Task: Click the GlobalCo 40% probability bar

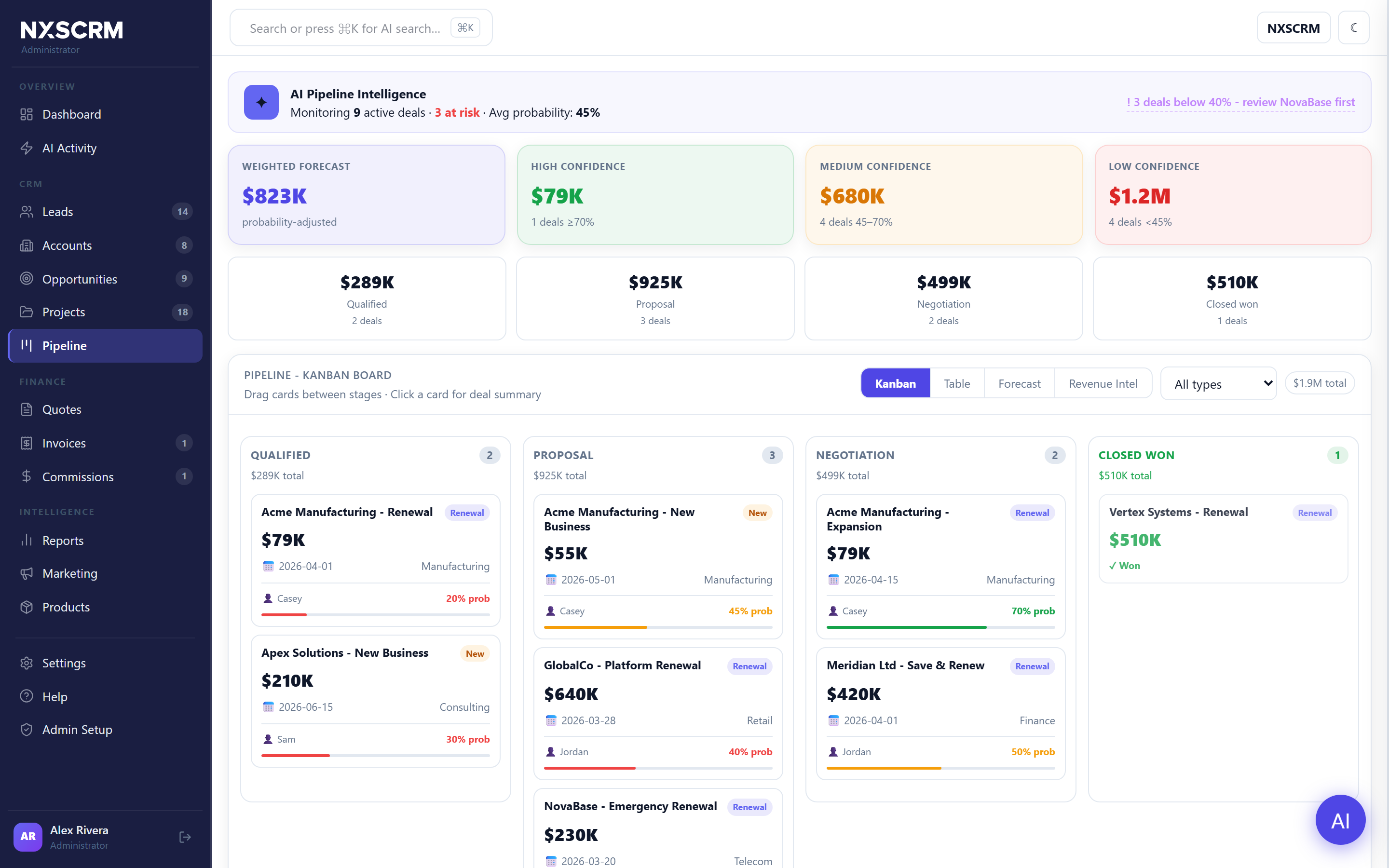Action: [658, 768]
